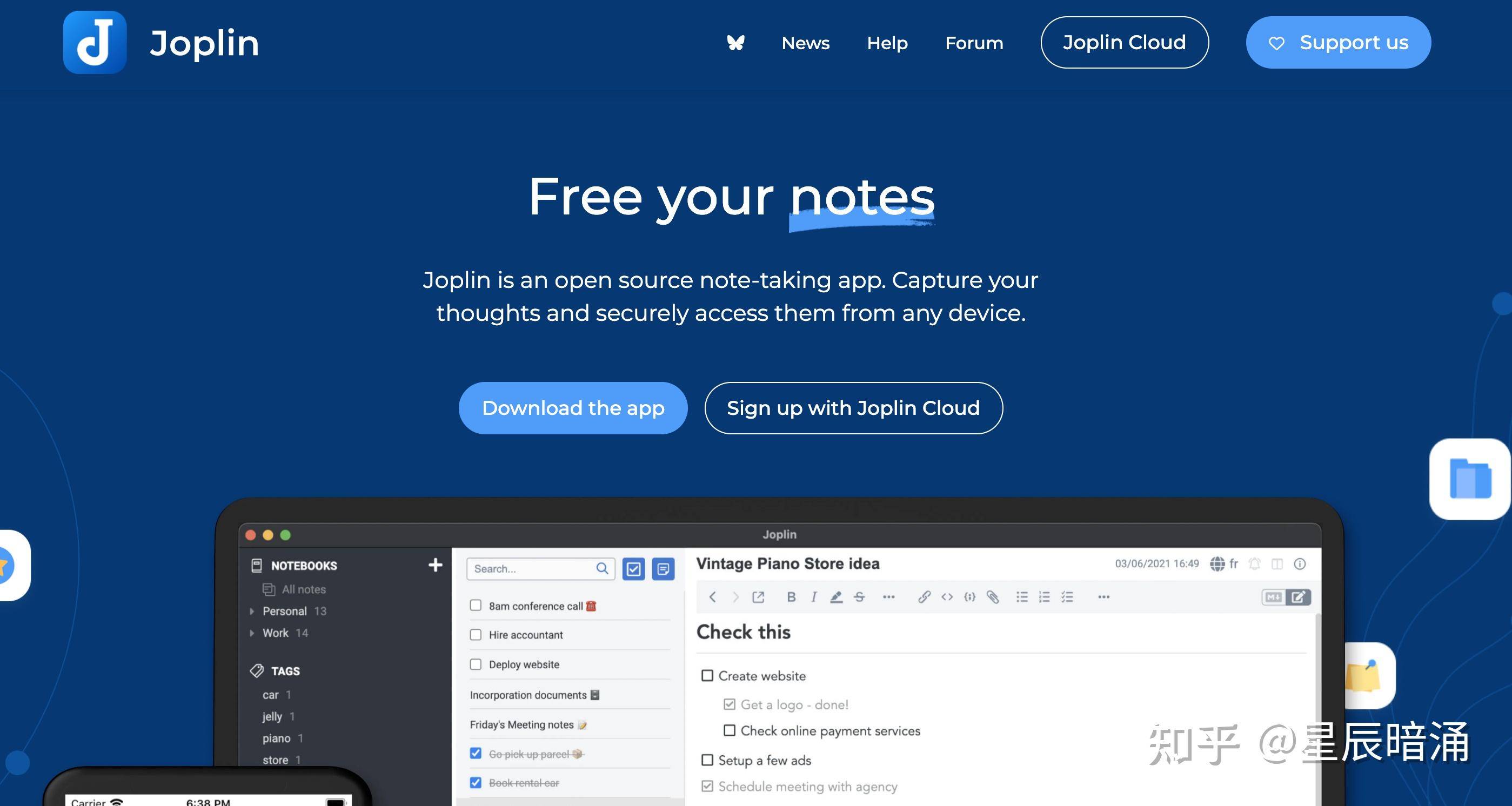Click Sign up with Joplin Cloud
The width and height of the screenshot is (1512, 806).
click(x=853, y=408)
